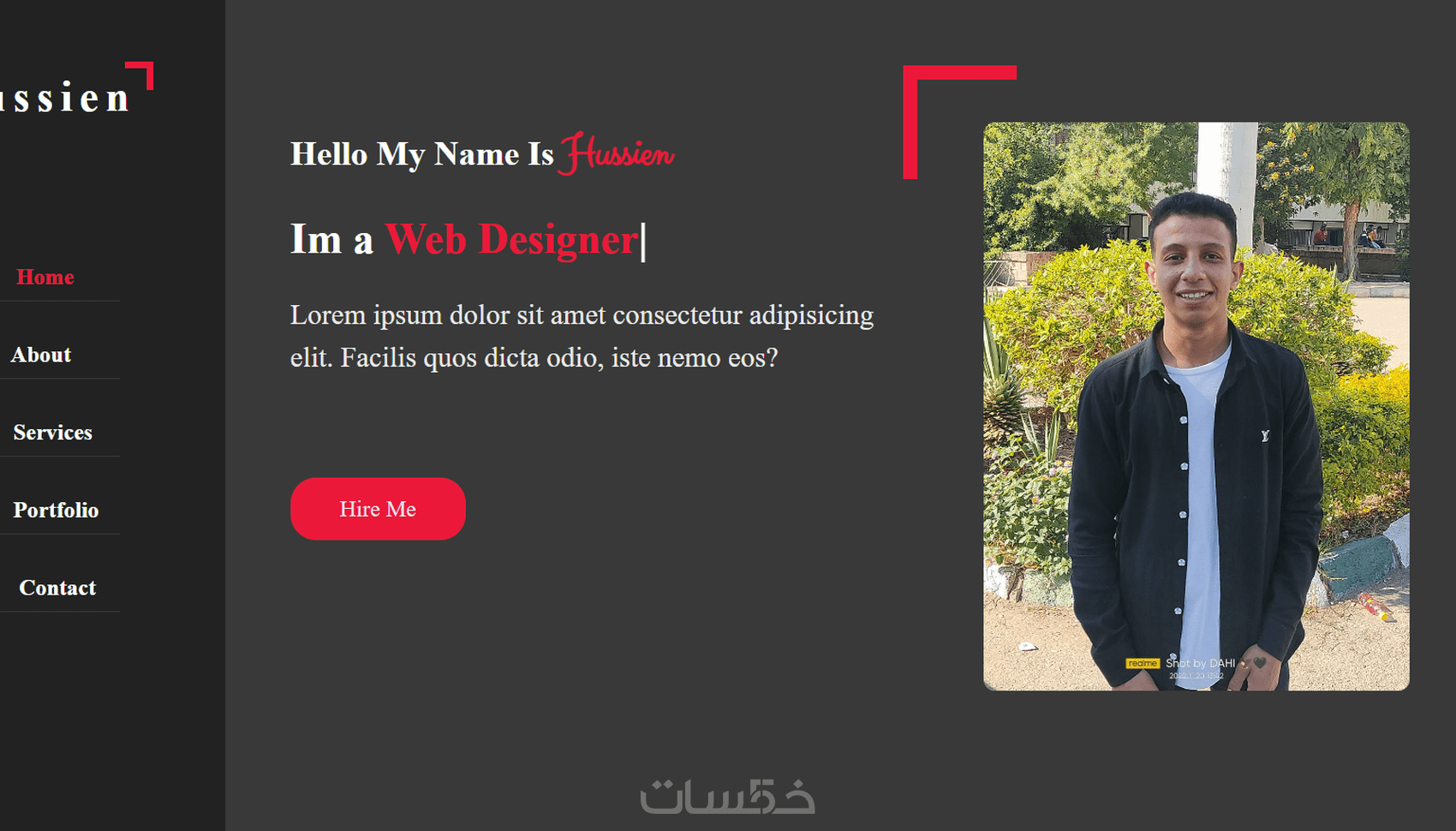The width and height of the screenshot is (1456, 831).
Task: Click red corner bracket above sidebar logo
Action: [140, 75]
